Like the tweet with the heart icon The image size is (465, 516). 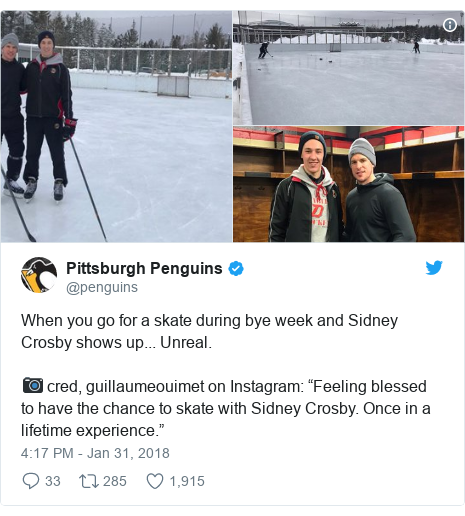(155, 481)
